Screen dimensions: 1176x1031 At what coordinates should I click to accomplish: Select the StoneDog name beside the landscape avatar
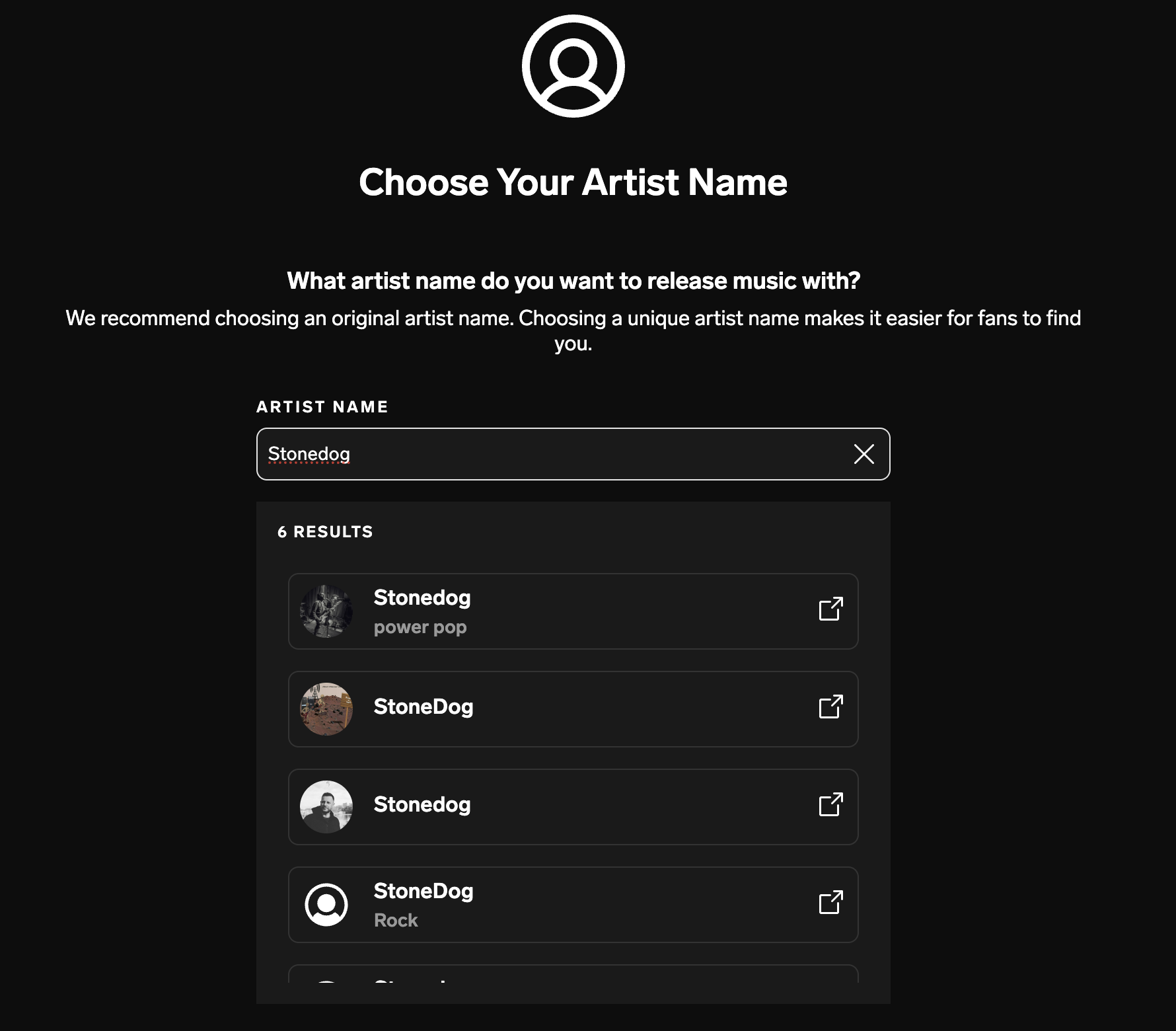(x=423, y=706)
